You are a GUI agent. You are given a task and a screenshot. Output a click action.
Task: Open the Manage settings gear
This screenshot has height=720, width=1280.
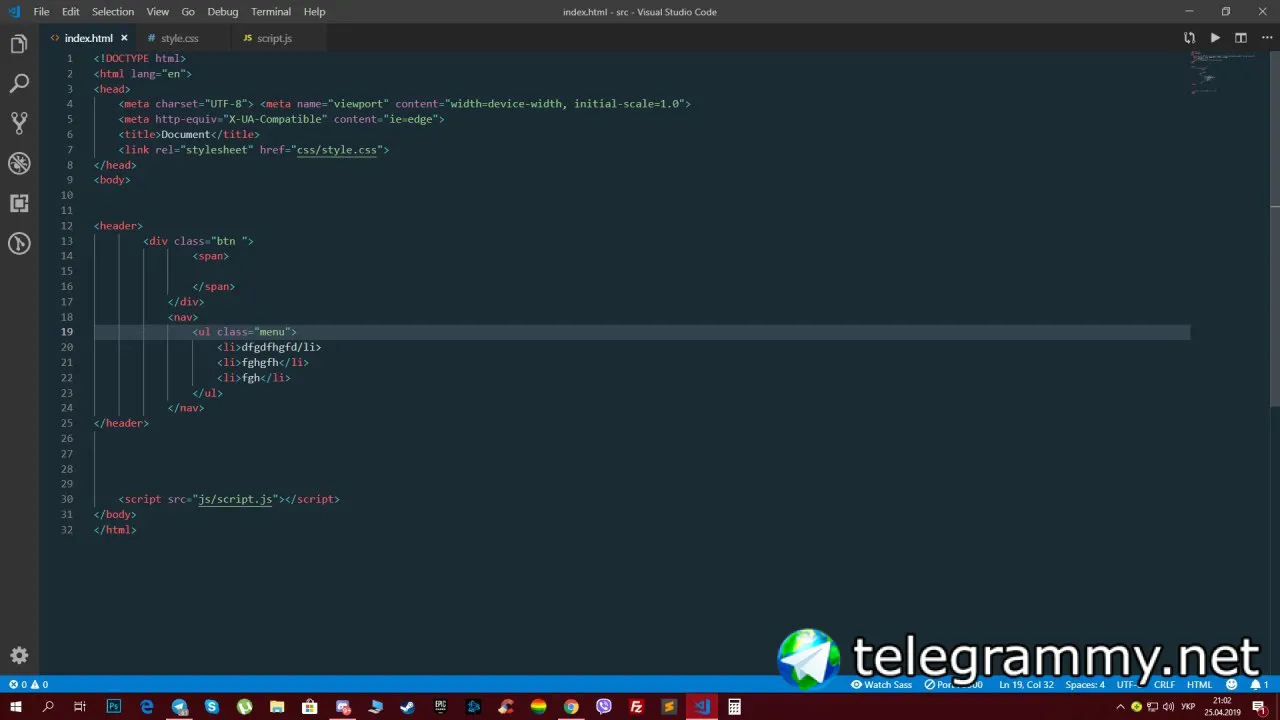(19, 656)
